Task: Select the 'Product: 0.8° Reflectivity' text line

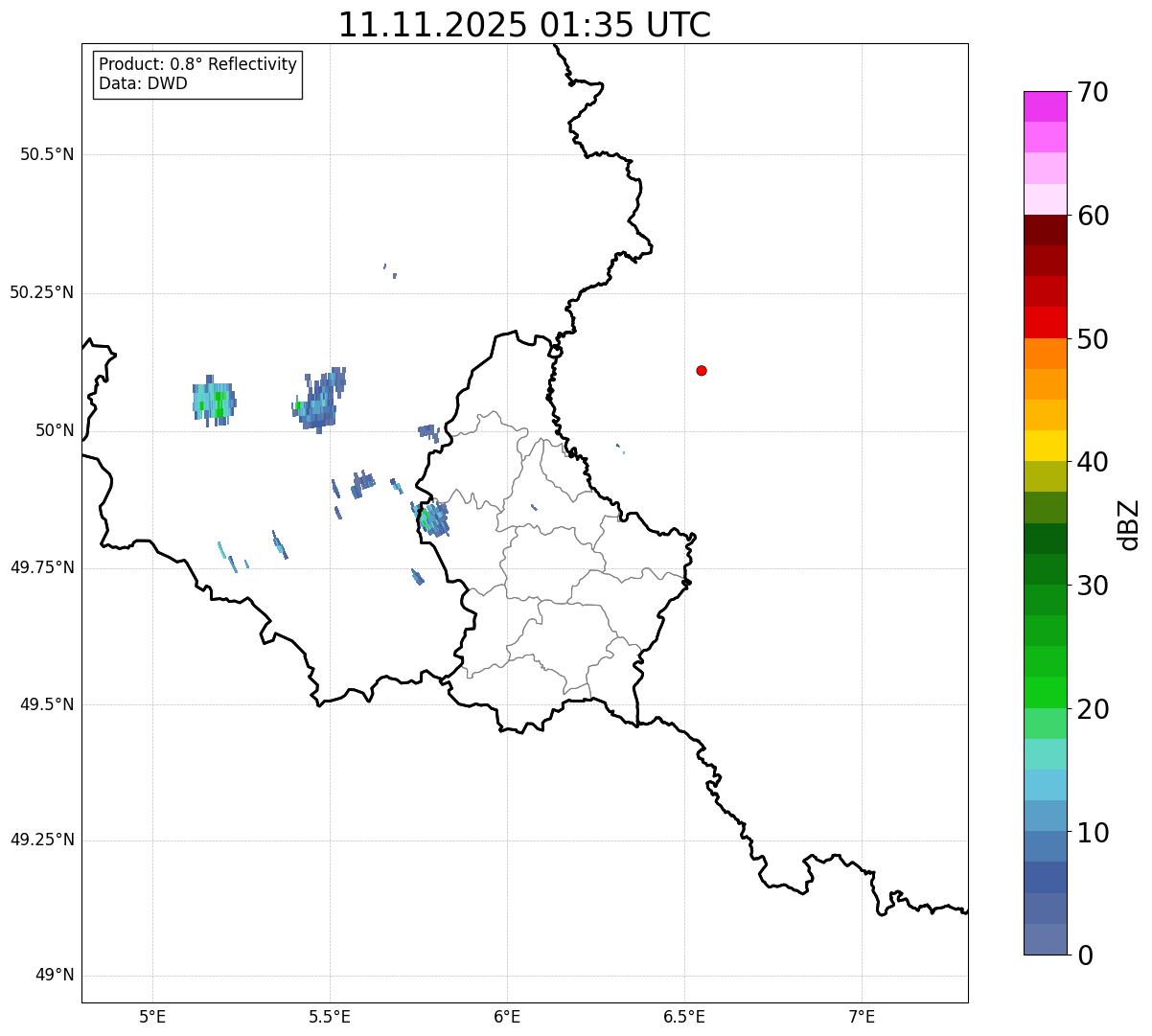Action: pyautogui.click(x=198, y=64)
